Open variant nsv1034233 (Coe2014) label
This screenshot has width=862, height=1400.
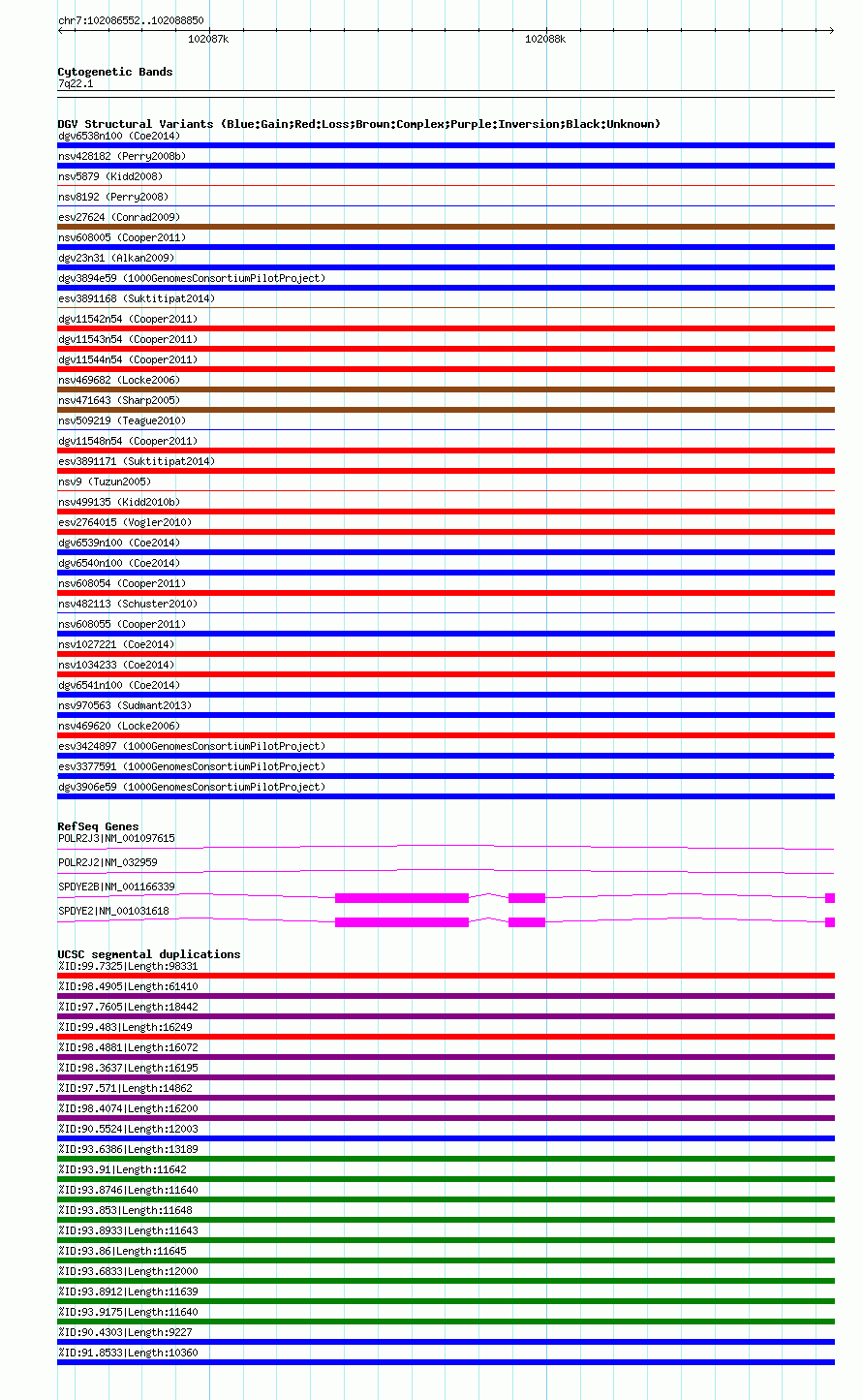(116, 665)
